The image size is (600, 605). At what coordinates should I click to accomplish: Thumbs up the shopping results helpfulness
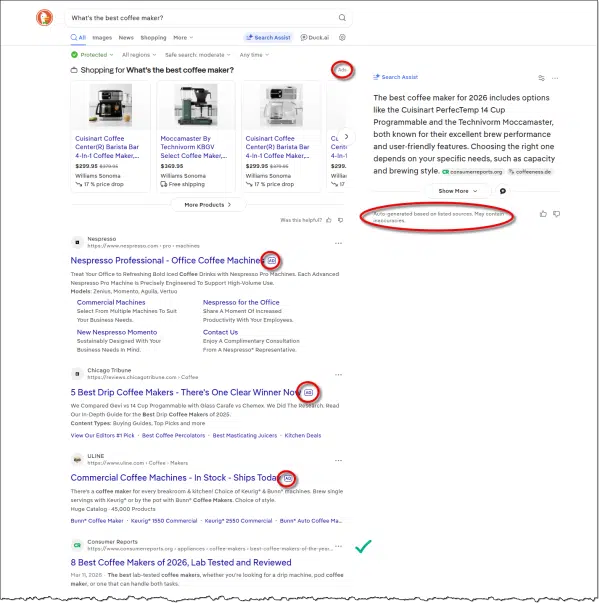(x=329, y=220)
